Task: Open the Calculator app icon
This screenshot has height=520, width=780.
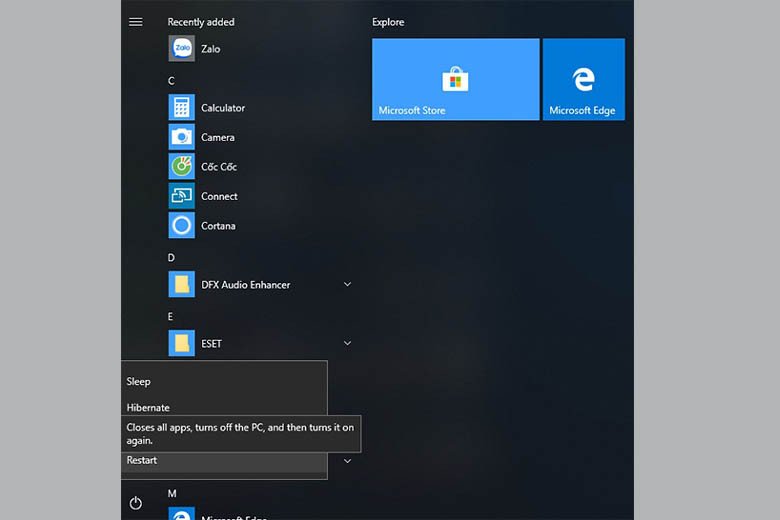Action: [182, 107]
